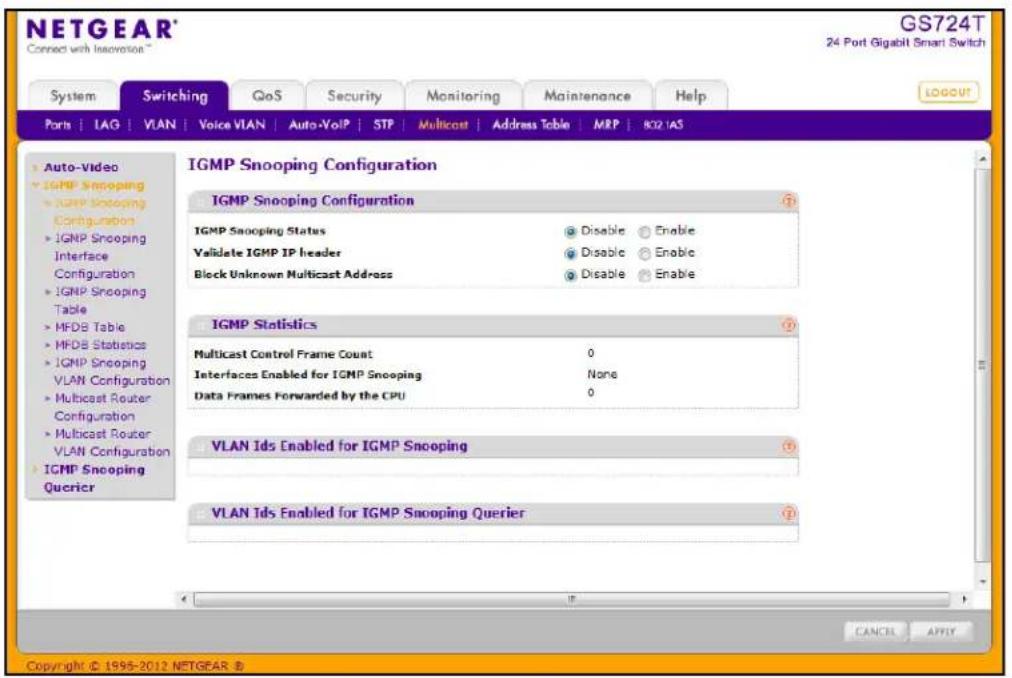Open MFDB Table page
Viewport: 1012px width, 678px height.
[90, 327]
